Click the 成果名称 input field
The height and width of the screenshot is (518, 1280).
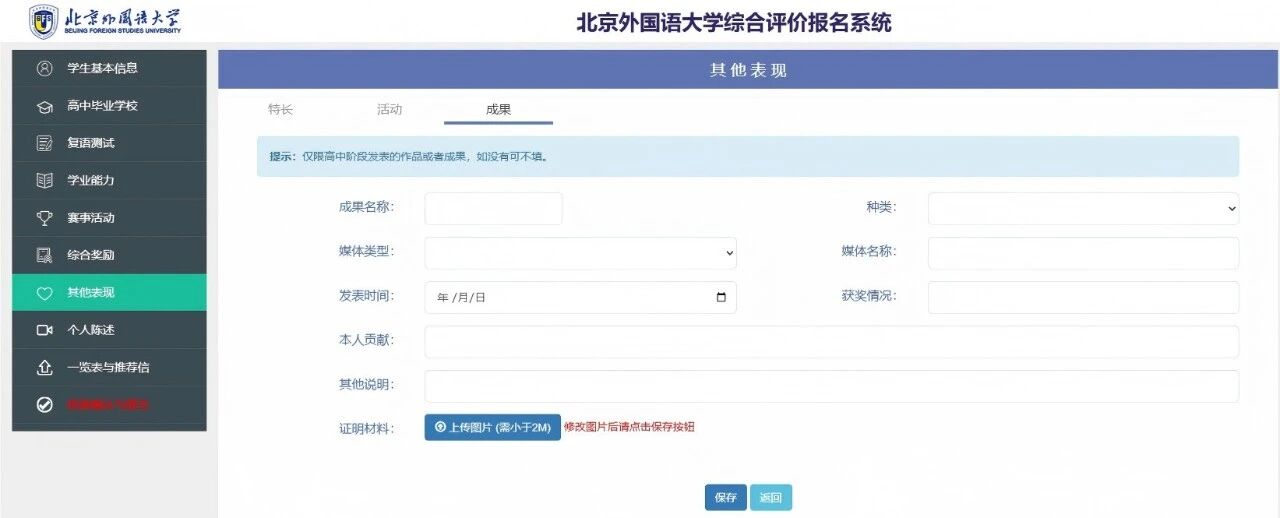pyautogui.click(x=493, y=208)
